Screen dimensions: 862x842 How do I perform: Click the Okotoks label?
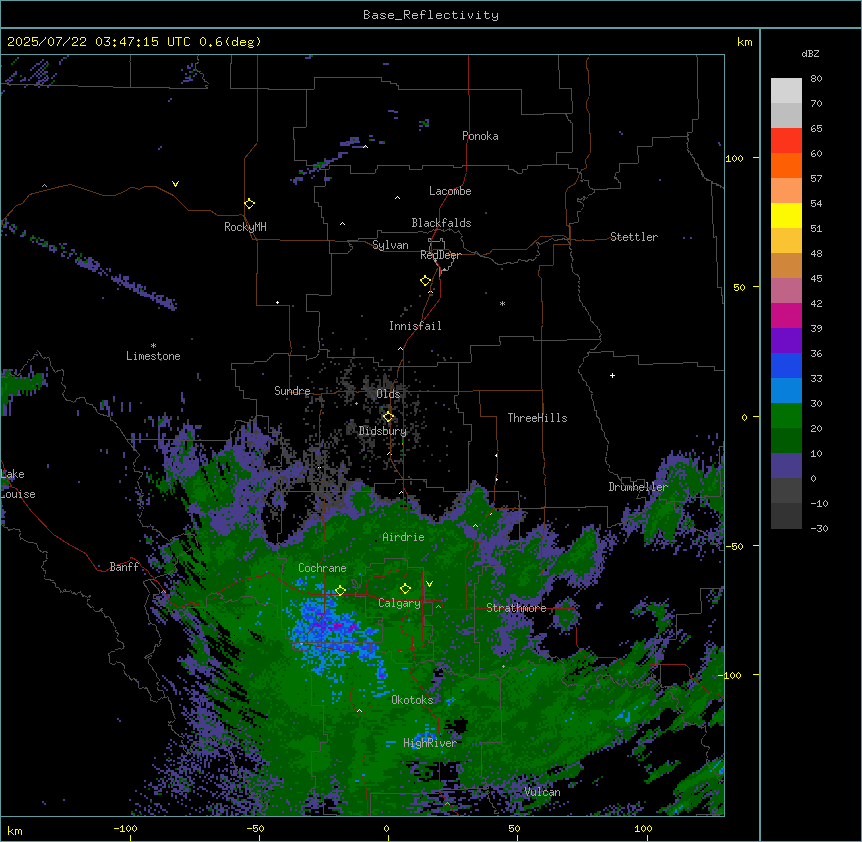point(412,700)
